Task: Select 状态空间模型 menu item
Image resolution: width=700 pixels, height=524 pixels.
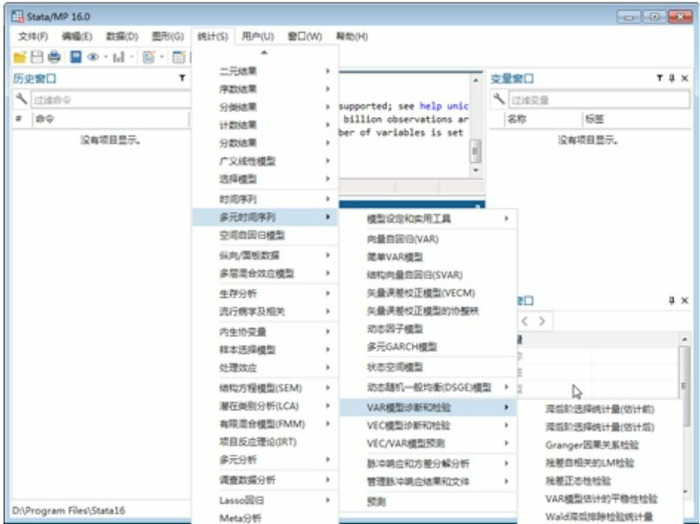Action: tap(428, 367)
